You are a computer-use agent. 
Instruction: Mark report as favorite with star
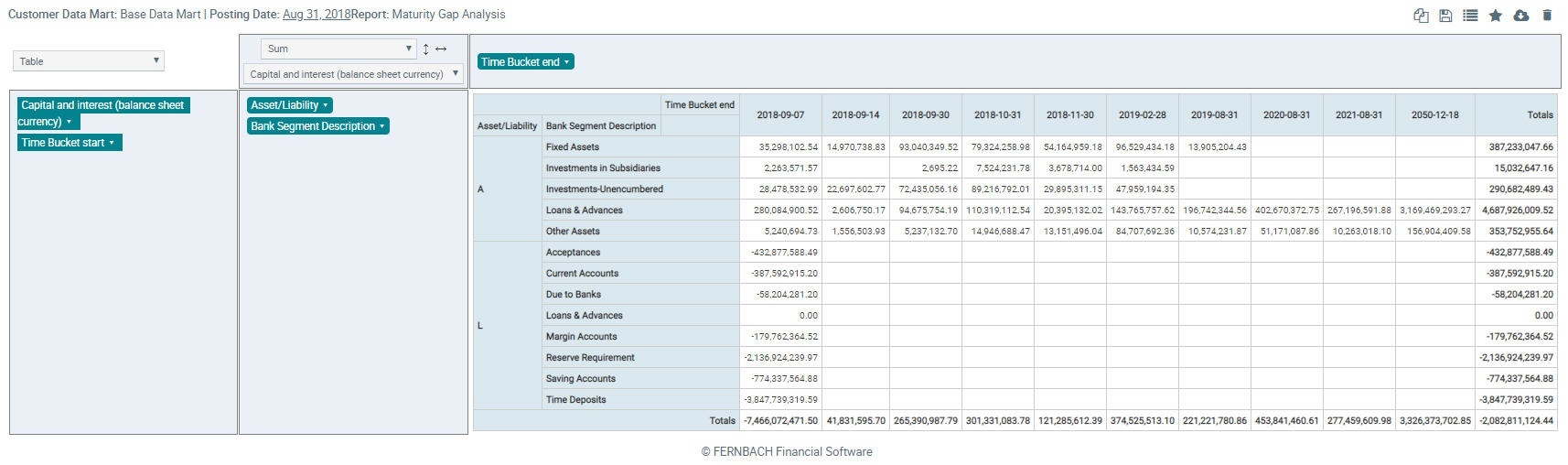point(1496,16)
